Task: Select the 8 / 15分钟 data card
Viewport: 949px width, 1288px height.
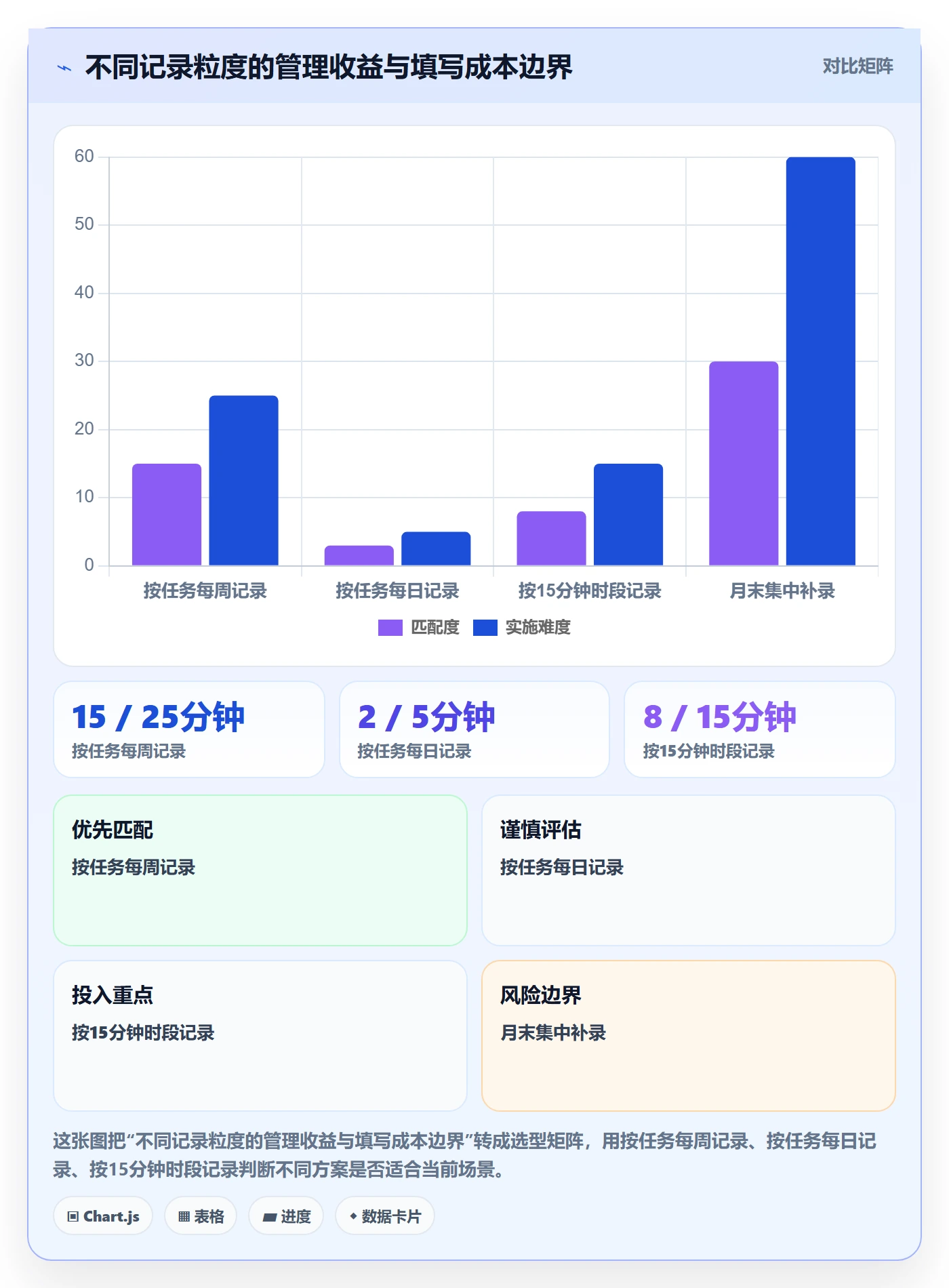Action: (x=760, y=729)
